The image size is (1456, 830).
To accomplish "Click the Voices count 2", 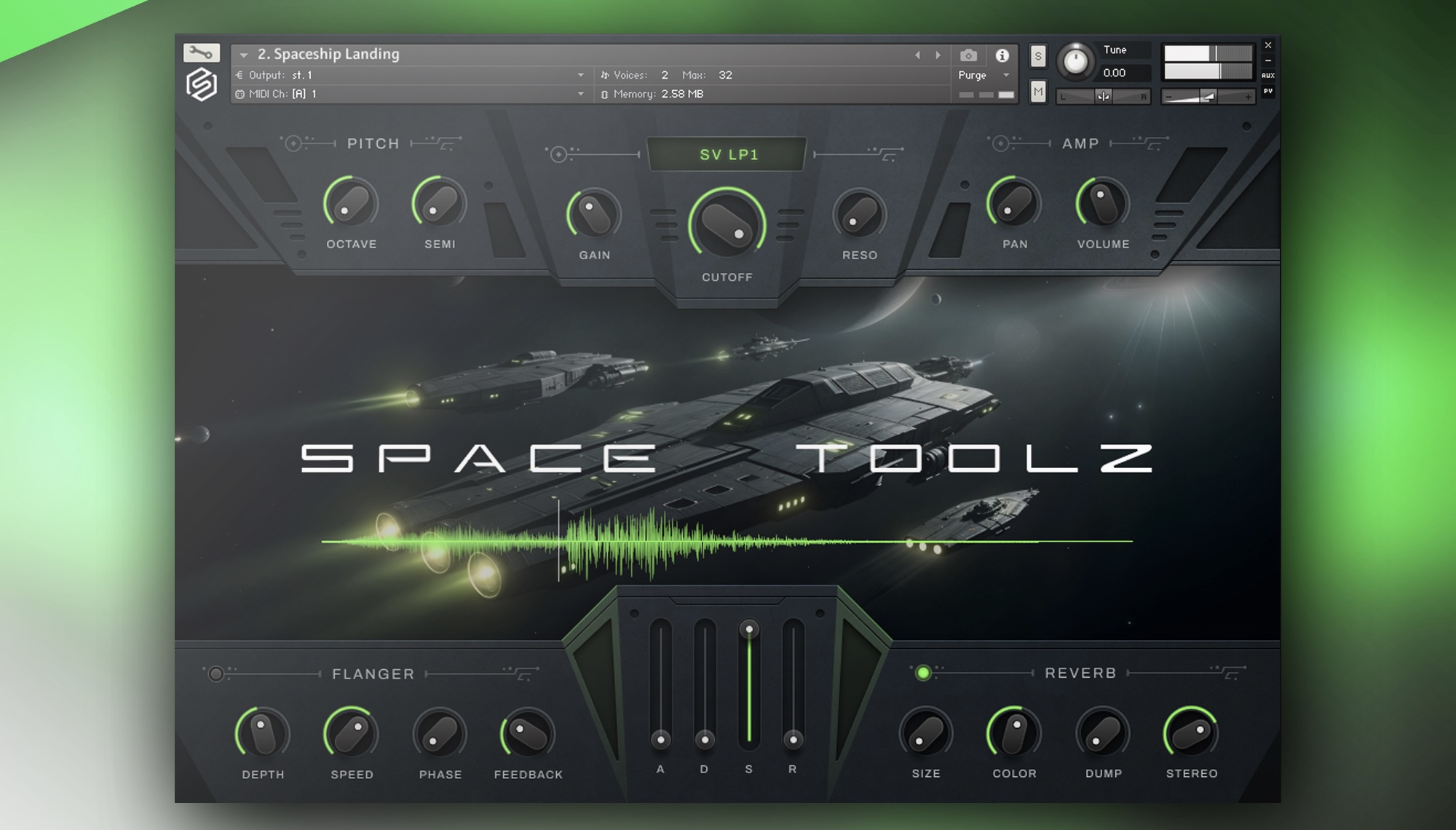I will point(665,75).
